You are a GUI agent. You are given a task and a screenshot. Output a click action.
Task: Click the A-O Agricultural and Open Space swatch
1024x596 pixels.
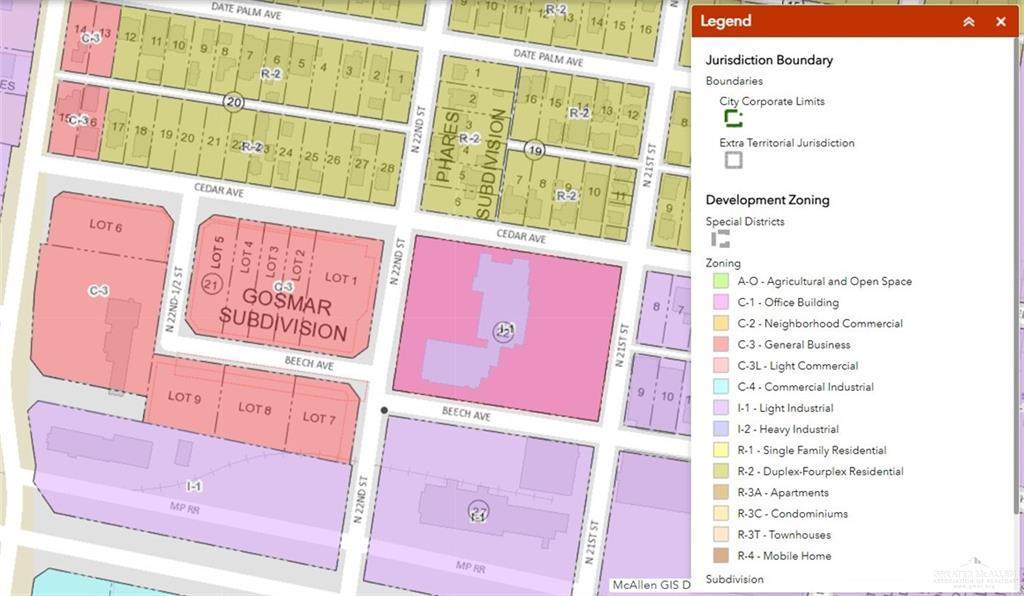(720, 282)
